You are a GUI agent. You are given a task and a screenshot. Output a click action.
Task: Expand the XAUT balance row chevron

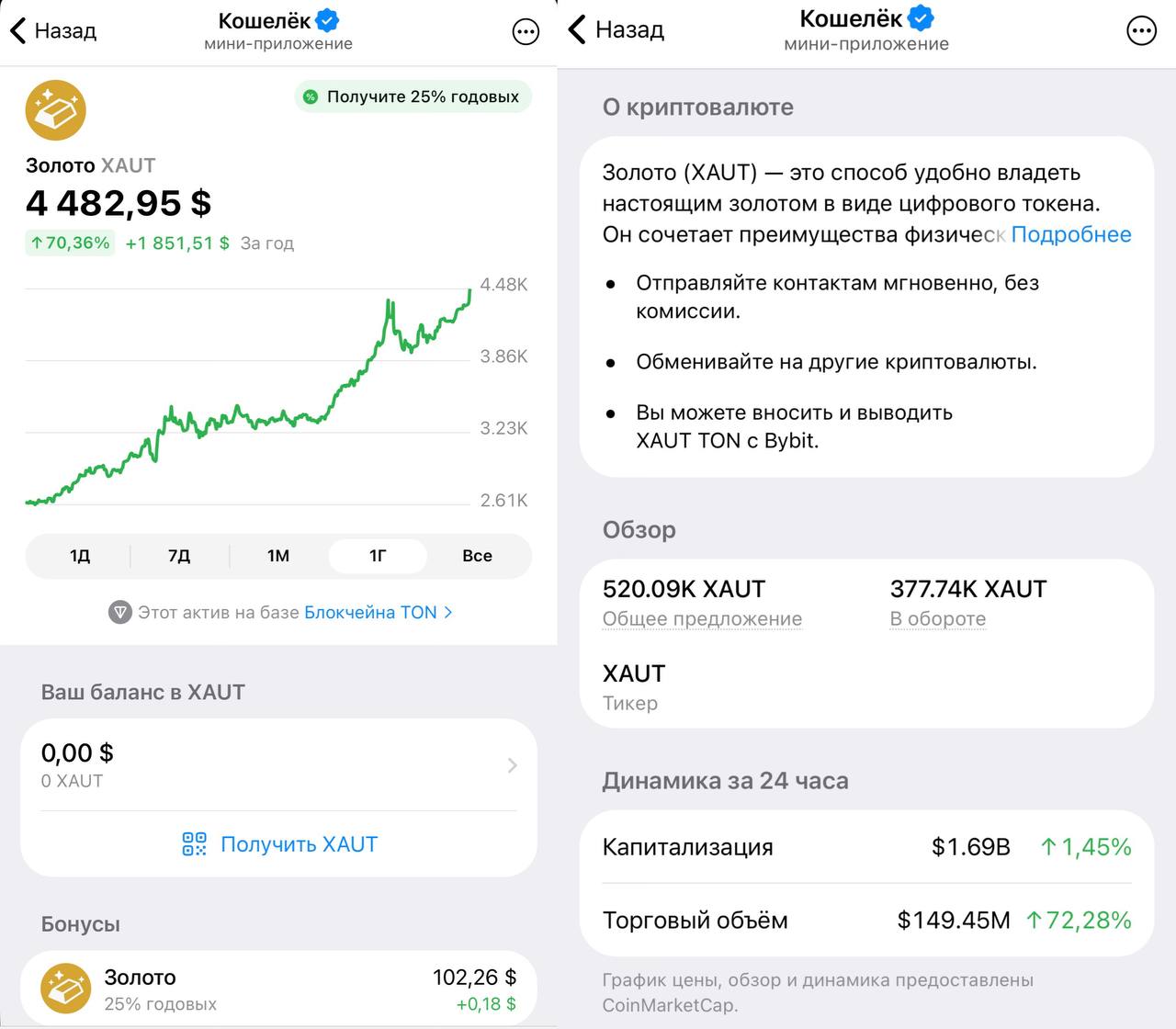[x=513, y=765]
